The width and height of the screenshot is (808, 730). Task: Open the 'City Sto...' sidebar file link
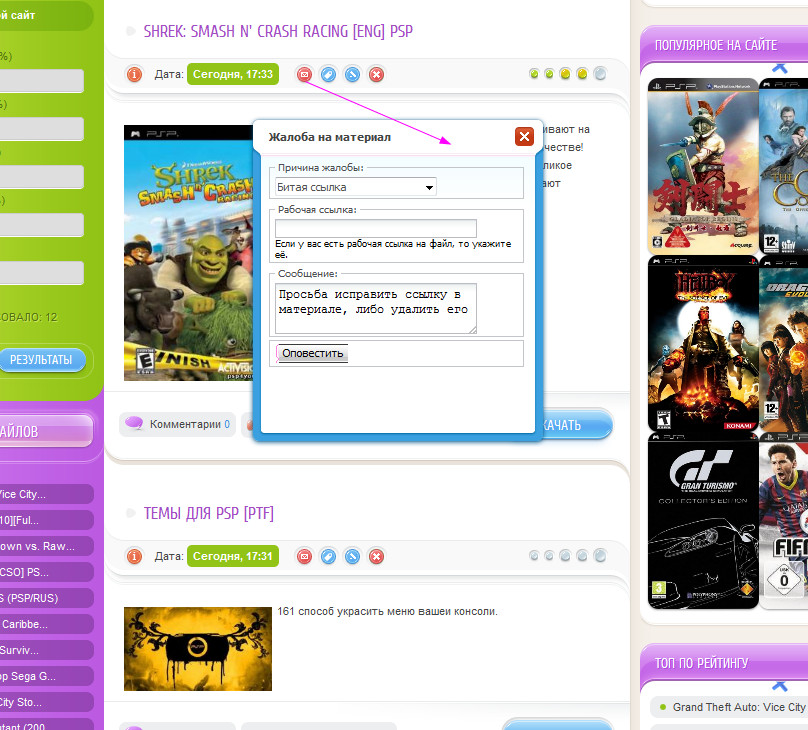(x=45, y=702)
